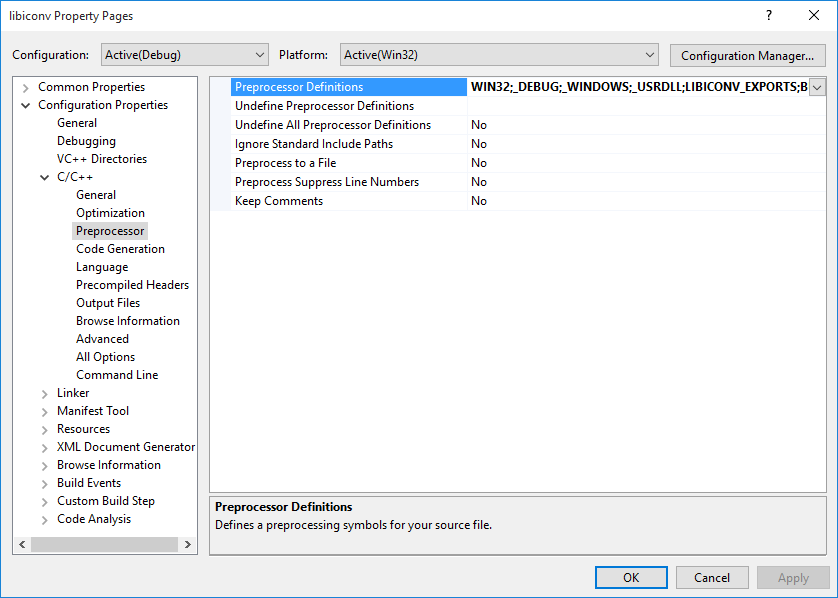Click the empty Undefine Preprocessor Definitions value
The height and width of the screenshot is (598, 838).
point(646,106)
